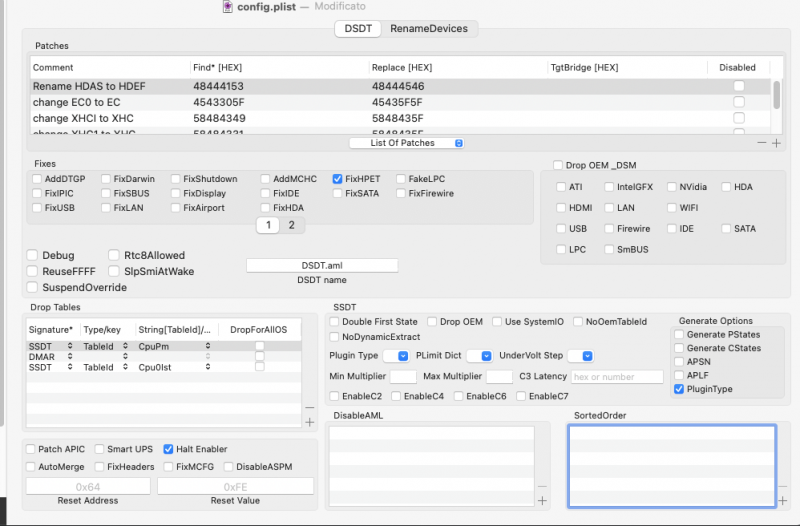Uncheck the FixHPET fix
Viewport: 800px width, 526px height.
coord(338,179)
